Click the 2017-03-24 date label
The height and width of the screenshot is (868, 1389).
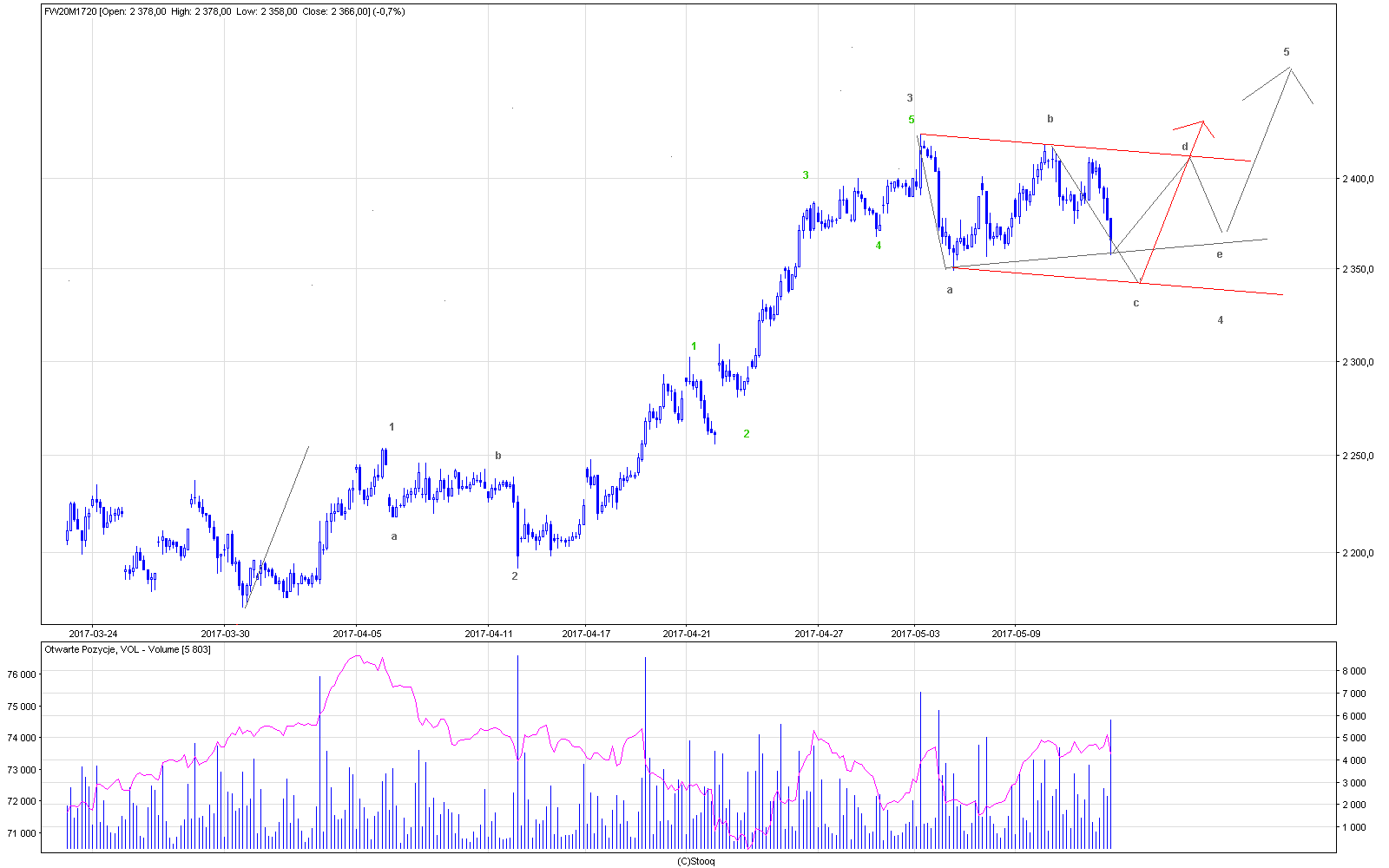pos(93,634)
